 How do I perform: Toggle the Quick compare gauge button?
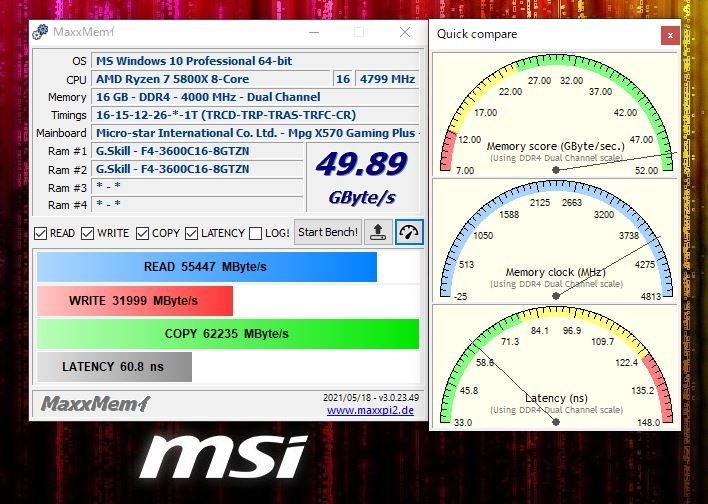coord(409,232)
